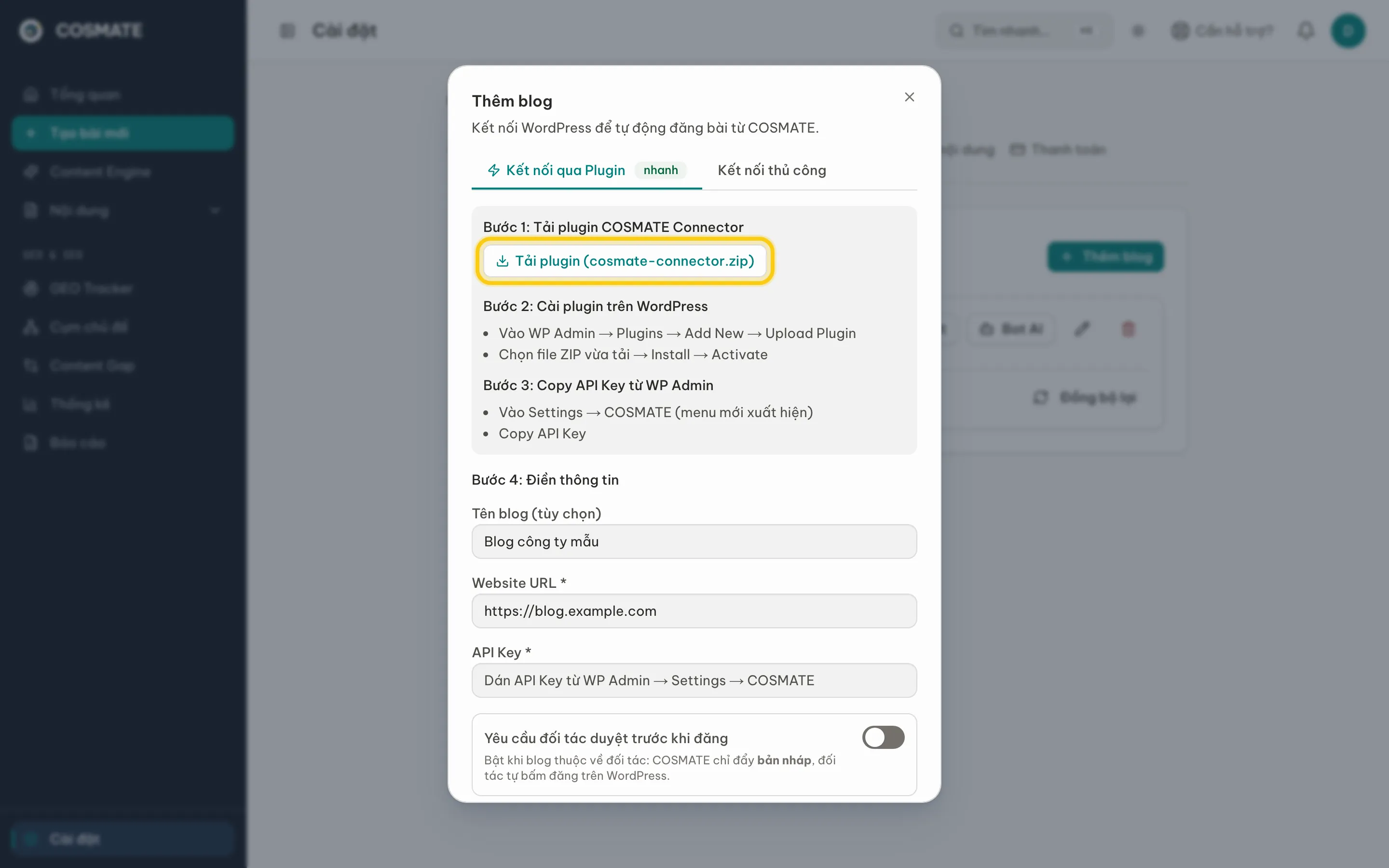This screenshot has width=1389, height=868.
Task: Click the red trash delete icon
Action: [1128, 329]
